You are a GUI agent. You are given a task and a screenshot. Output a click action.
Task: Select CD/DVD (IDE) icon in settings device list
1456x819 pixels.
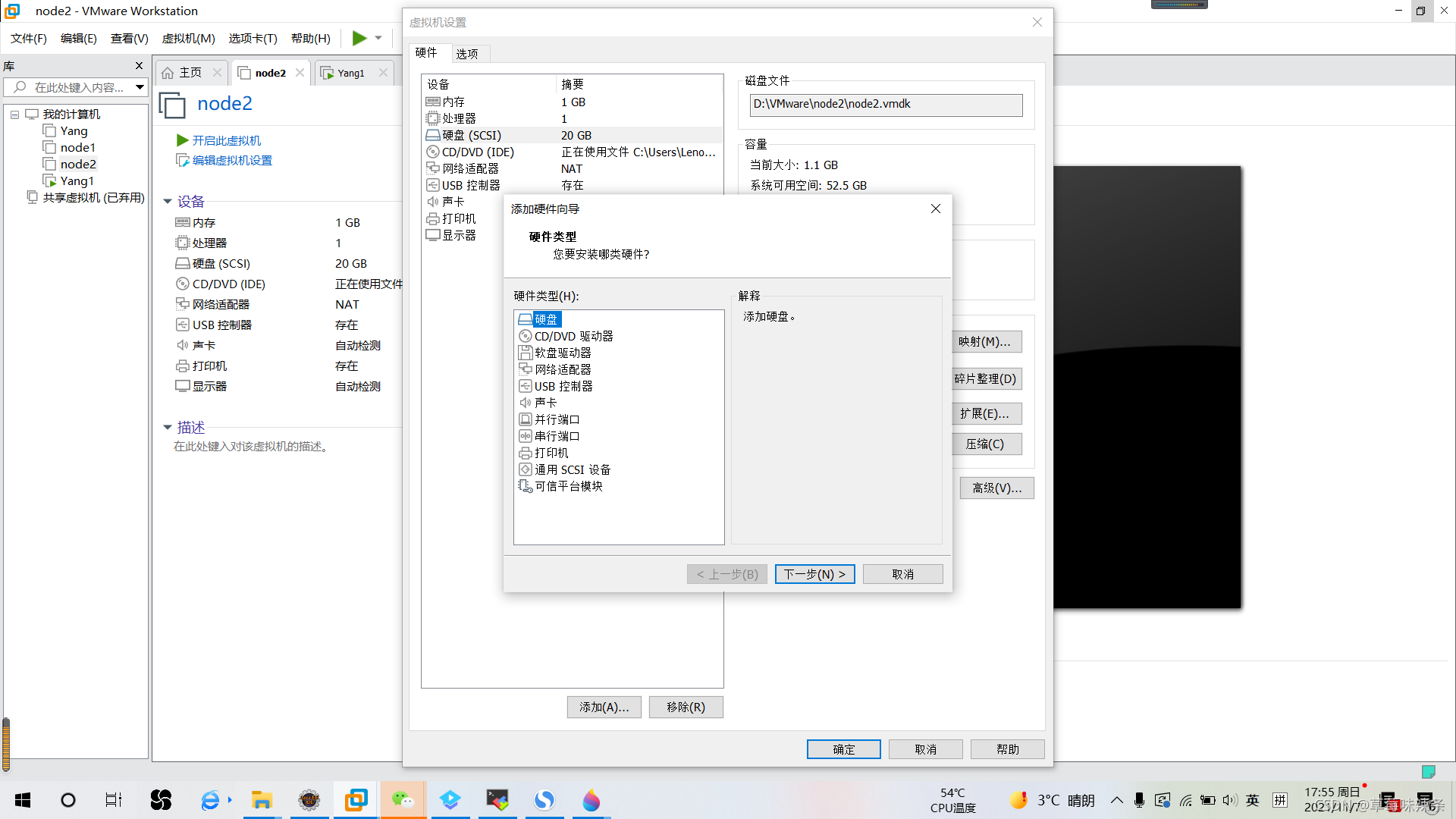(x=433, y=152)
